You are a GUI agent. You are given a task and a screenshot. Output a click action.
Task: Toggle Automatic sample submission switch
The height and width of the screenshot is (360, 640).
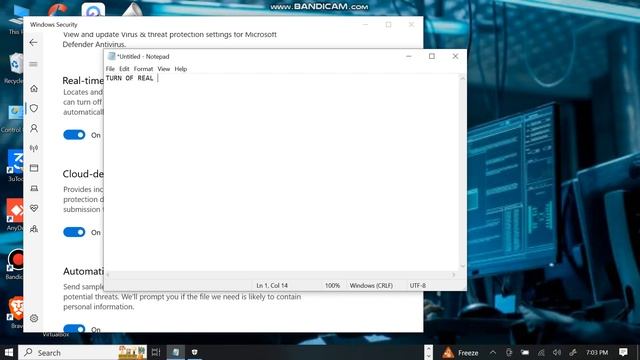pos(74,328)
